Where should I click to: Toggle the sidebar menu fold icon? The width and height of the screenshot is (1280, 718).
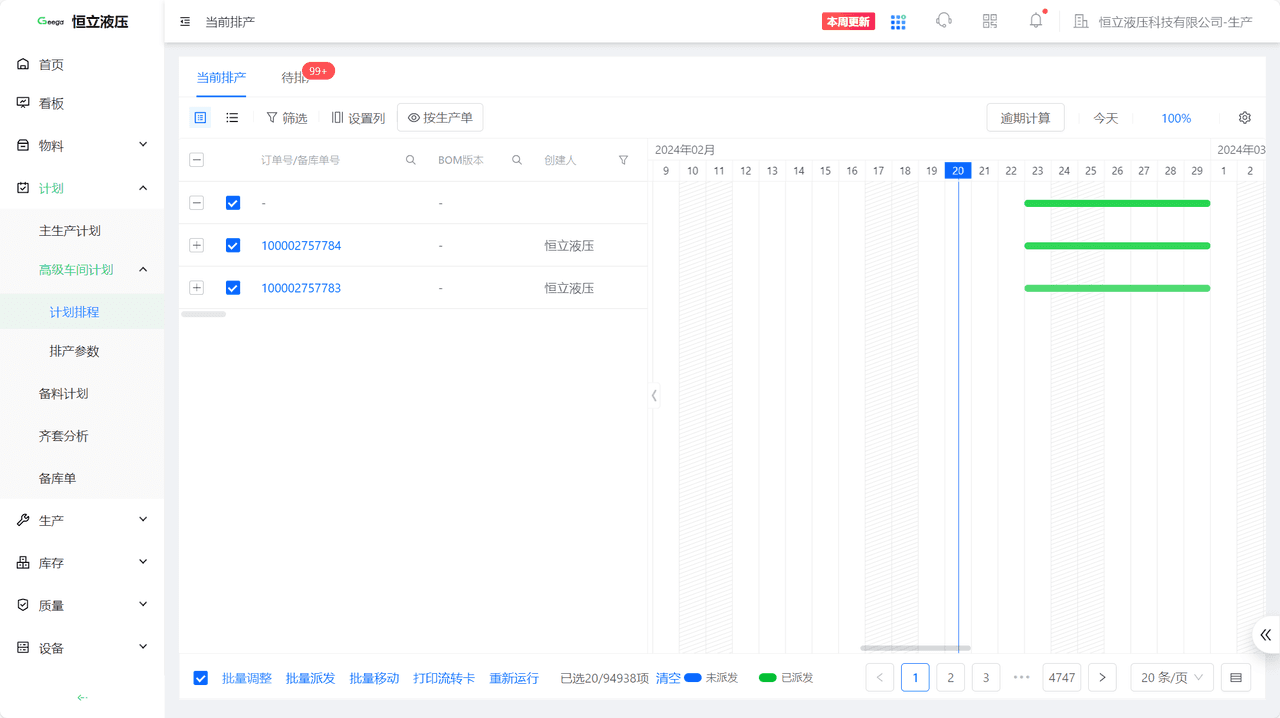click(185, 21)
